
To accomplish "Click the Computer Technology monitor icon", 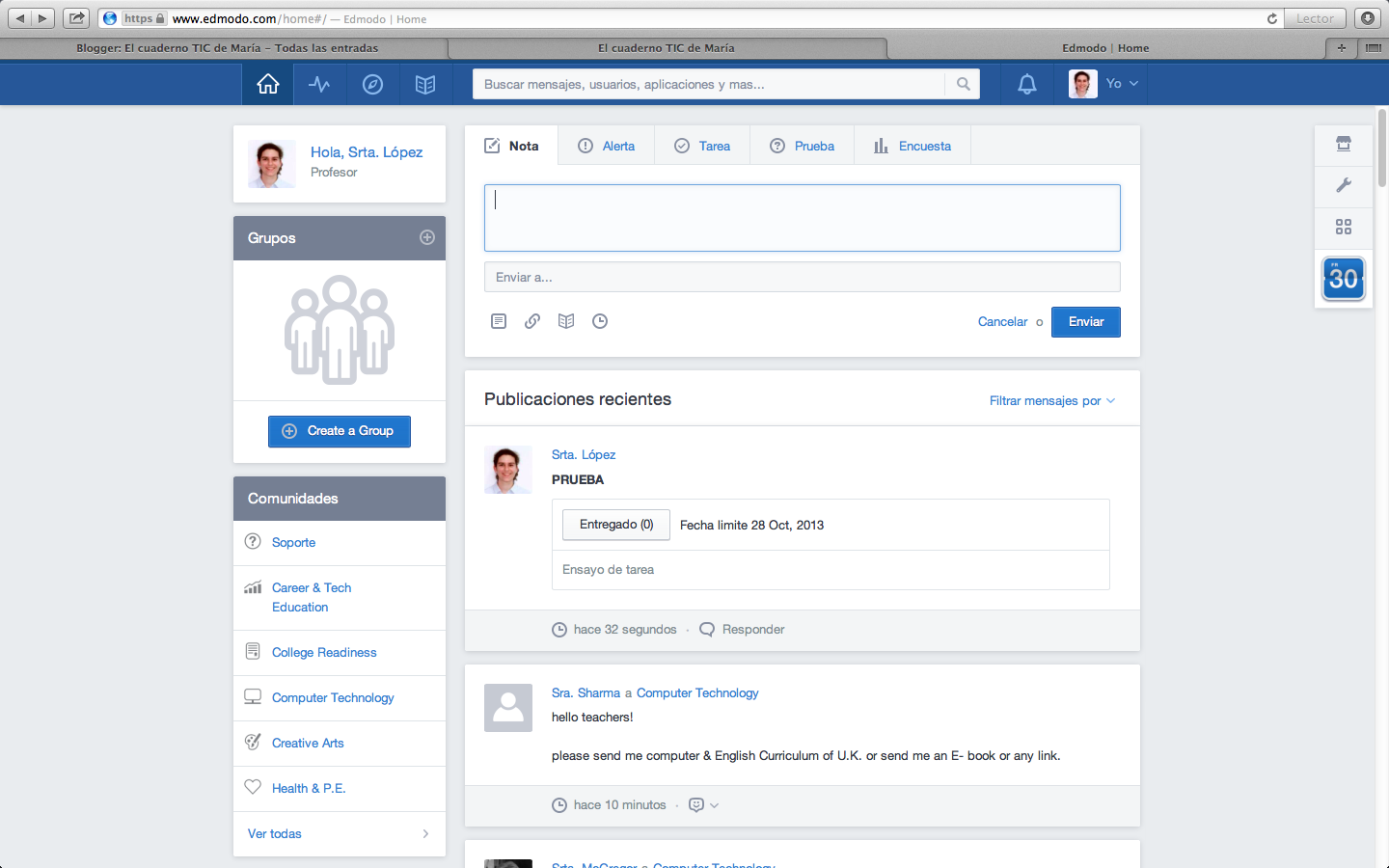I will (x=253, y=696).
